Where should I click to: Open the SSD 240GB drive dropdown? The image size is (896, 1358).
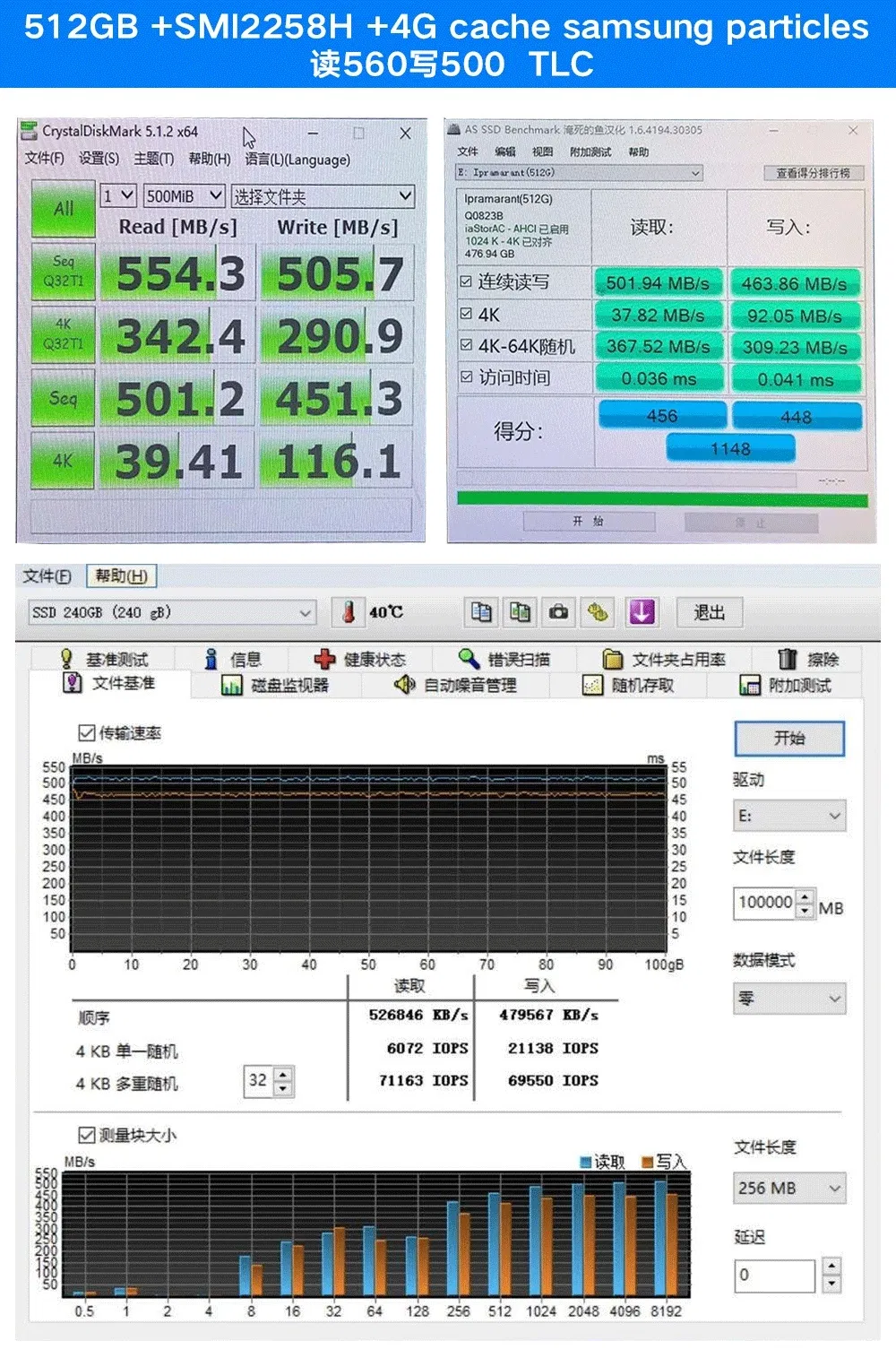click(305, 612)
